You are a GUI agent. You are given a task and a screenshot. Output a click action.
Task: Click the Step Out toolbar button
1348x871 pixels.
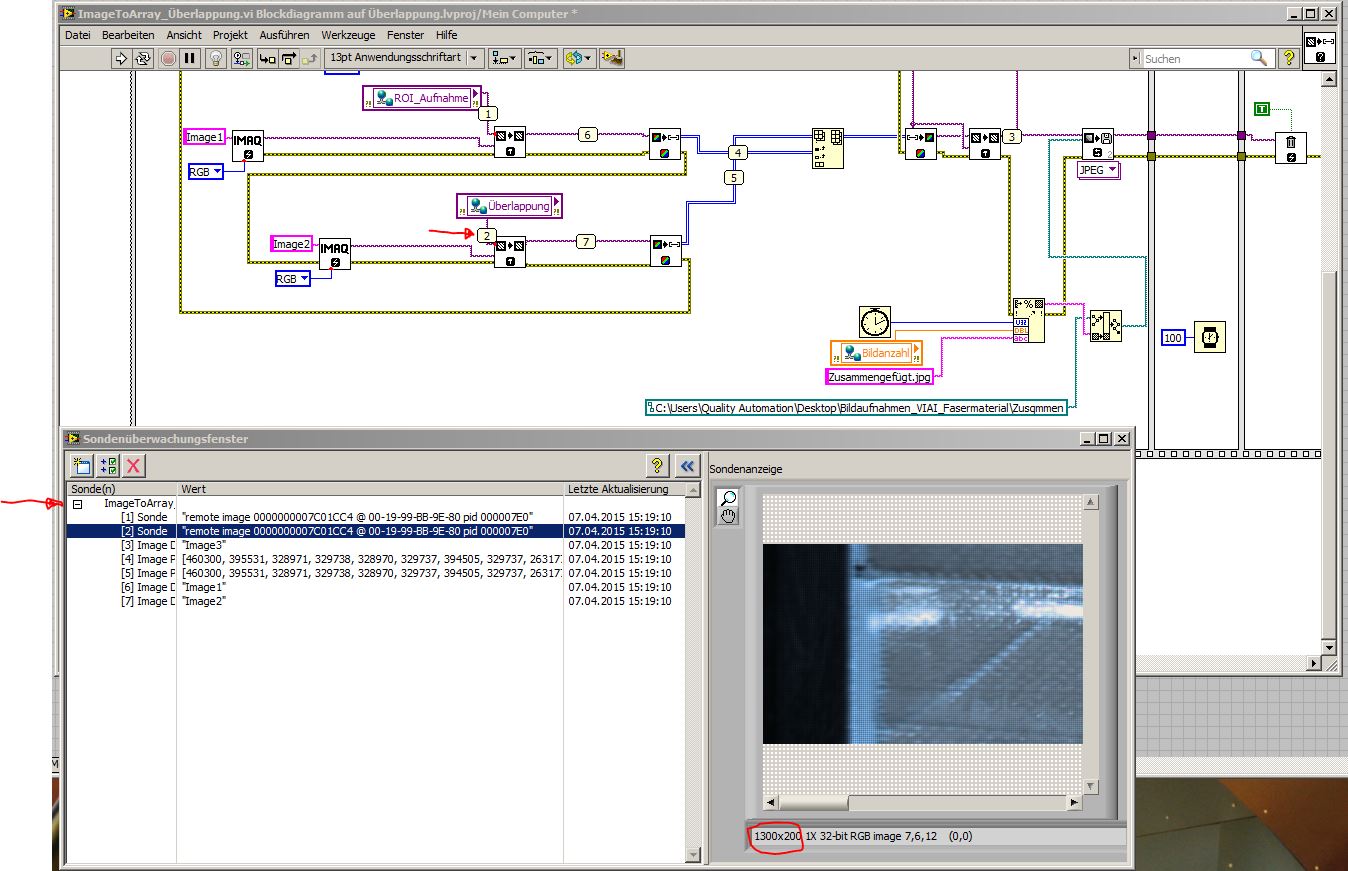pos(311,58)
